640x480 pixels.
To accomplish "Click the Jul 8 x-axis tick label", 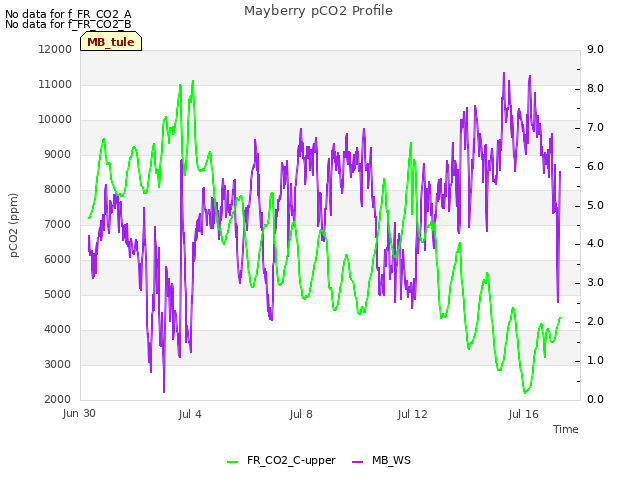I will tap(301, 414).
